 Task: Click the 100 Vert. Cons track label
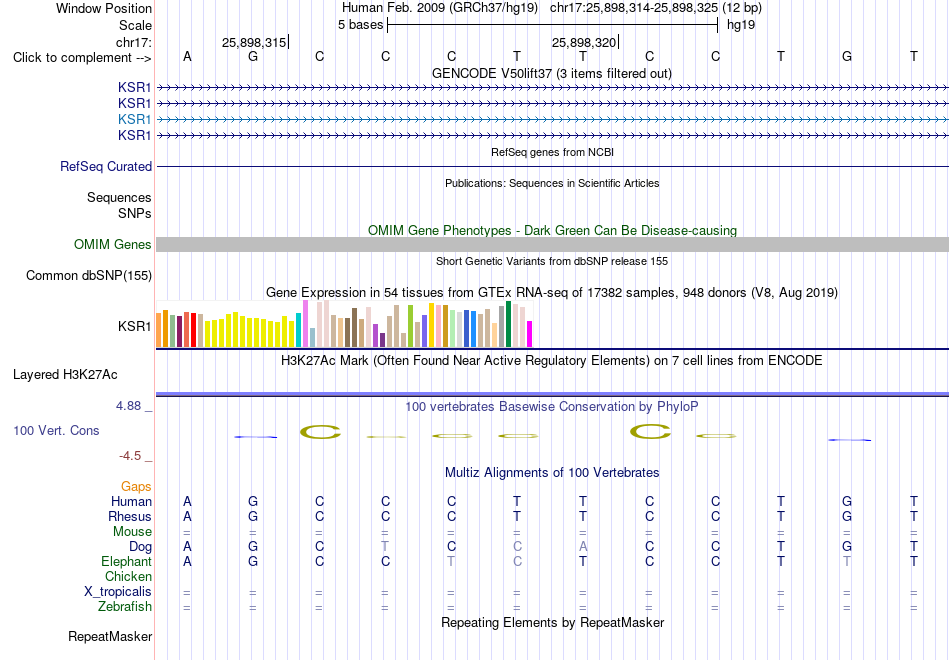56,430
